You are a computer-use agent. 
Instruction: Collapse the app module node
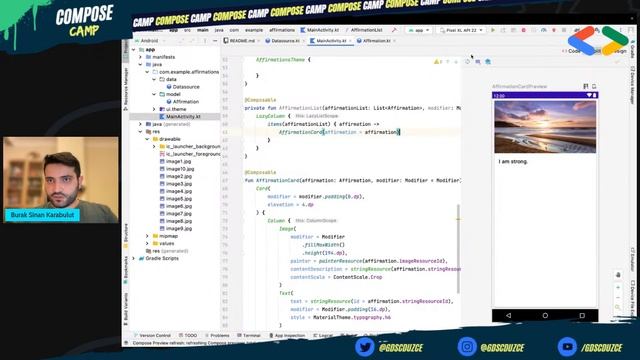pyautogui.click(x=133, y=50)
